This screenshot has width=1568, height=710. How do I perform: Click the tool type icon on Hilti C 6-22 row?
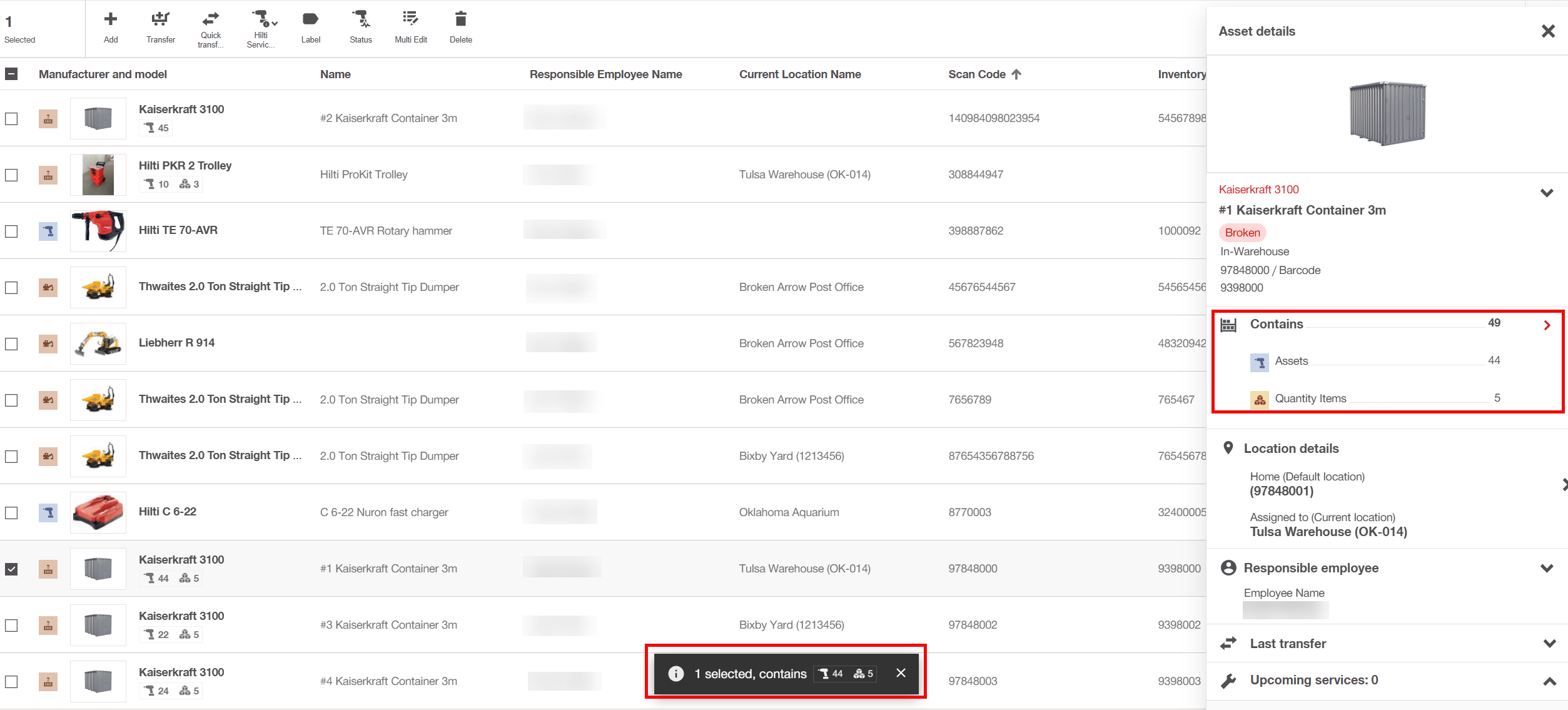(48, 512)
